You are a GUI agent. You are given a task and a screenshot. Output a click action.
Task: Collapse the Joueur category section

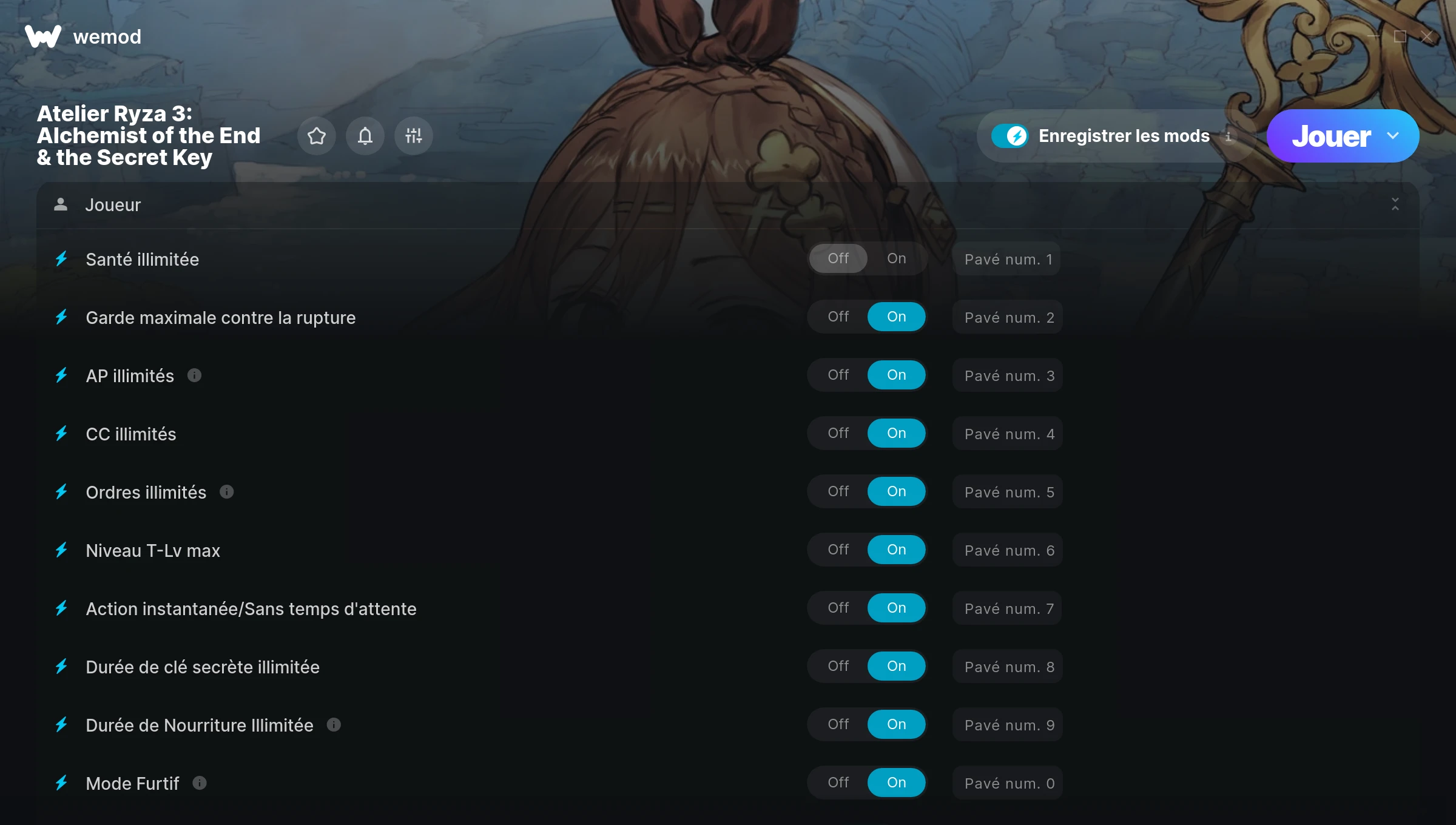pos(1395,204)
